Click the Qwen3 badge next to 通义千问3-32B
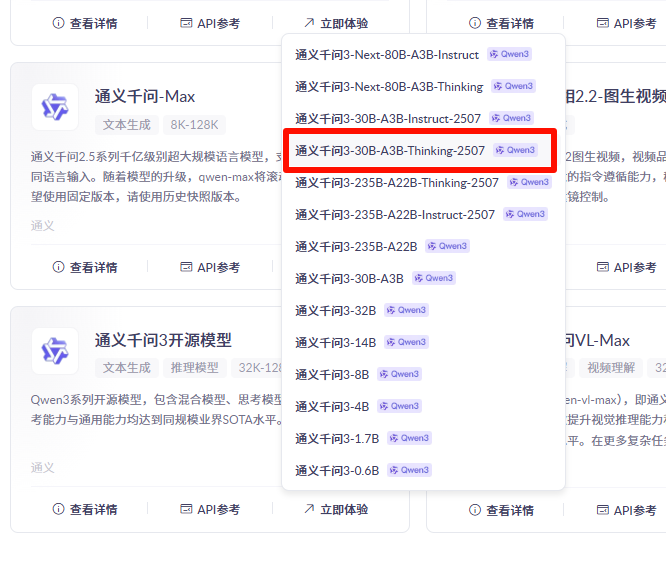Screen dimensions: 666x565 click(x=406, y=310)
